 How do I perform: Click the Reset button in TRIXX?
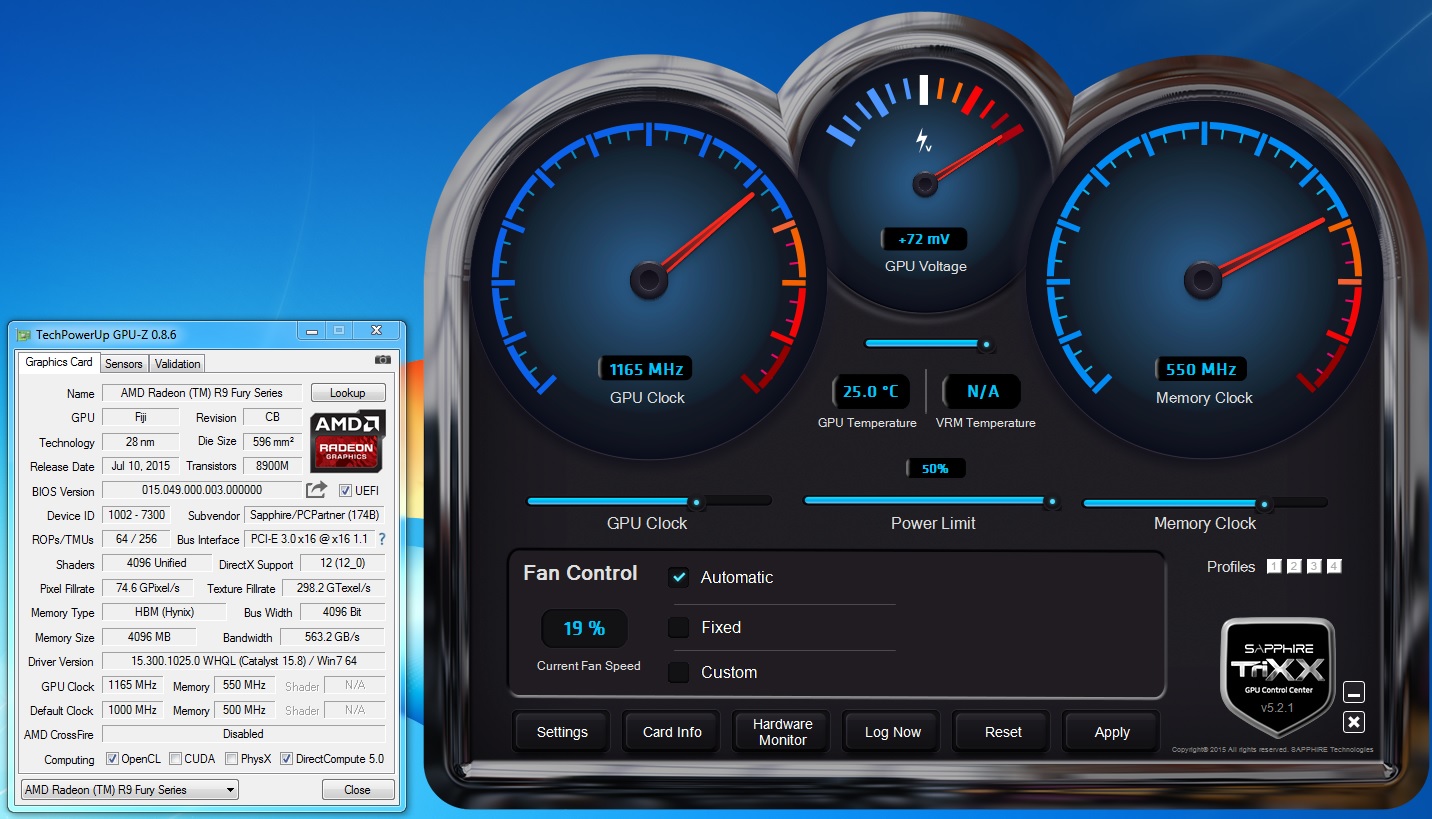[1002, 732]
